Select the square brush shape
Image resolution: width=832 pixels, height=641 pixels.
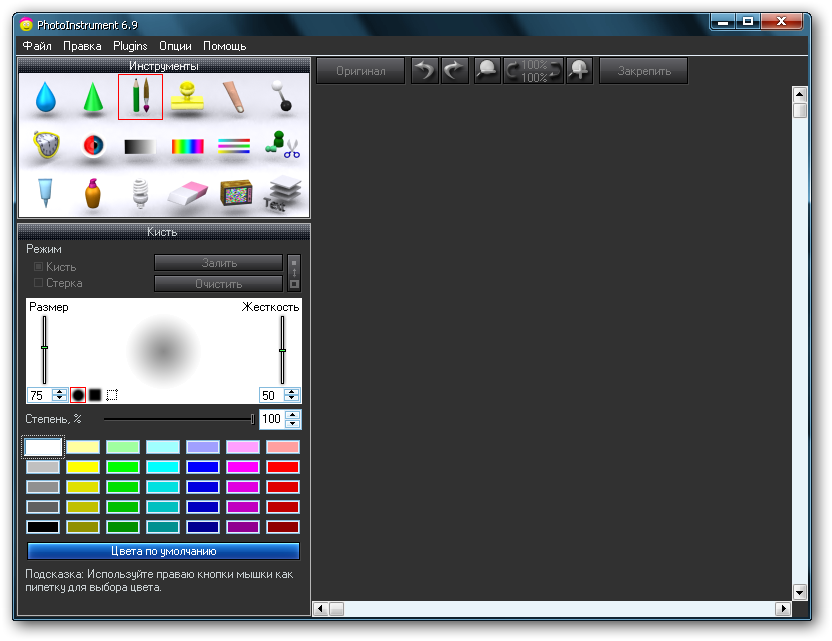pyautogui.click(x=95, y=395)
